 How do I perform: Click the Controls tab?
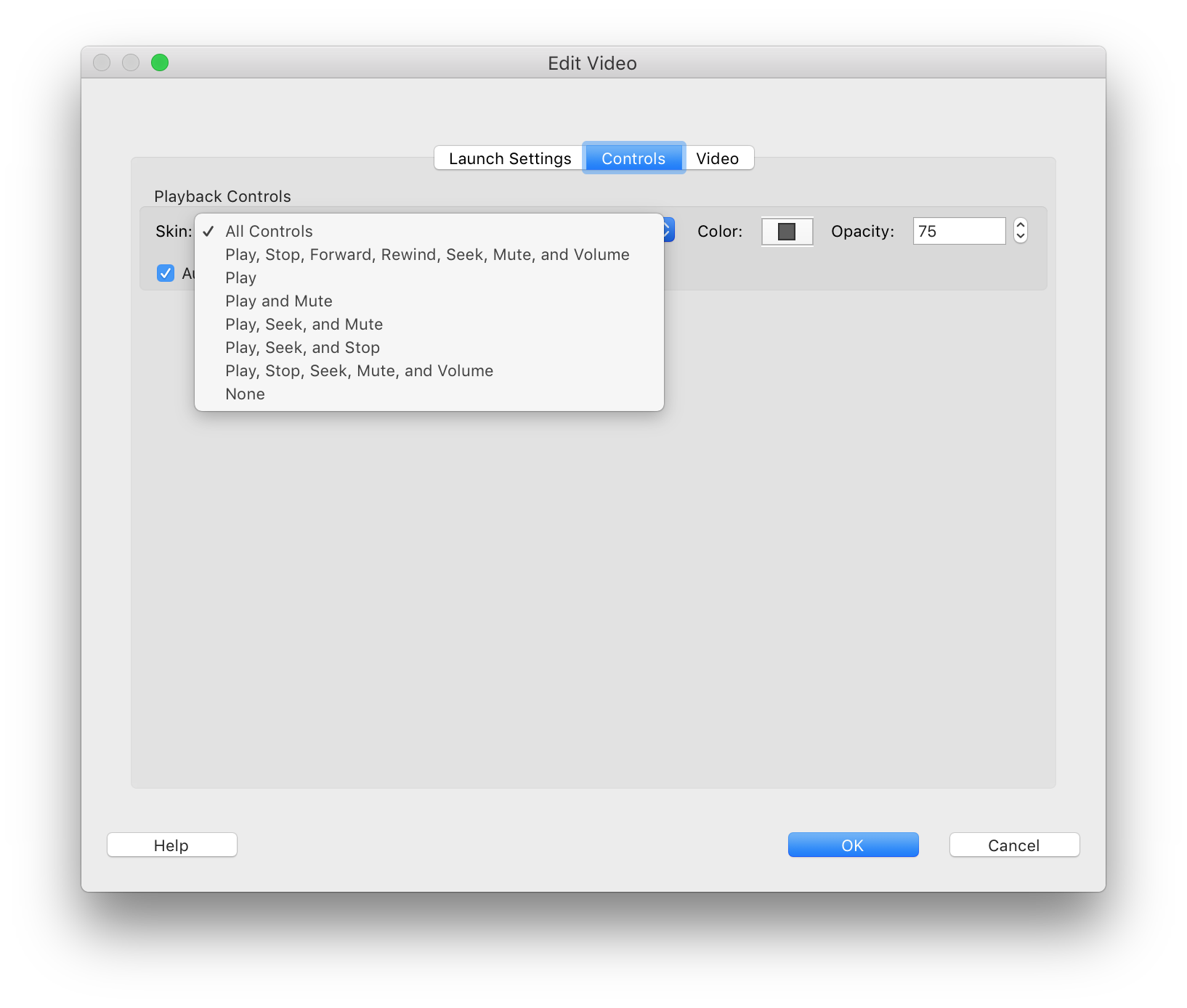click(633, 158)
